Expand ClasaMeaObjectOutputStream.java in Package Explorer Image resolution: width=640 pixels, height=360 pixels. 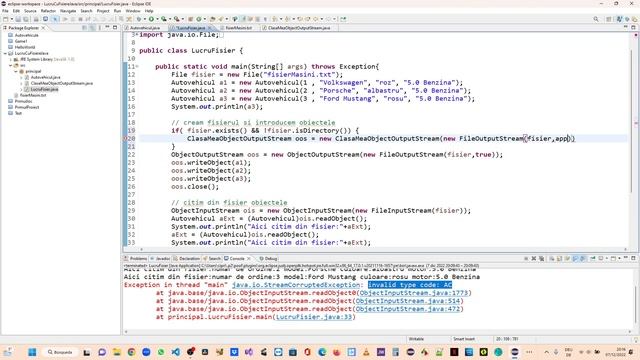pos(21,83)
